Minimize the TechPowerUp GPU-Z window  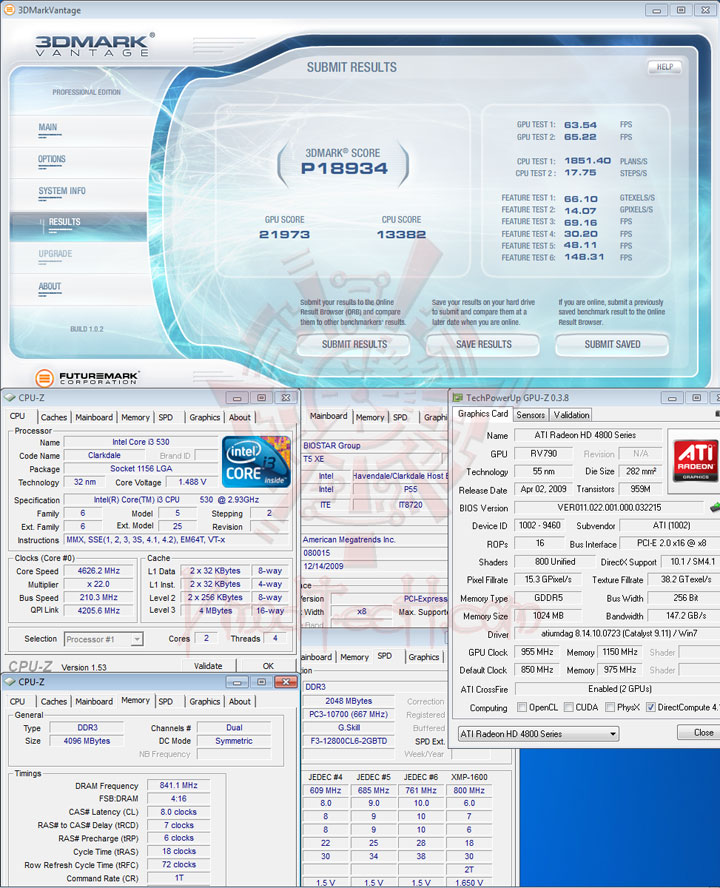pyautogui.click(x=672, y=398)
